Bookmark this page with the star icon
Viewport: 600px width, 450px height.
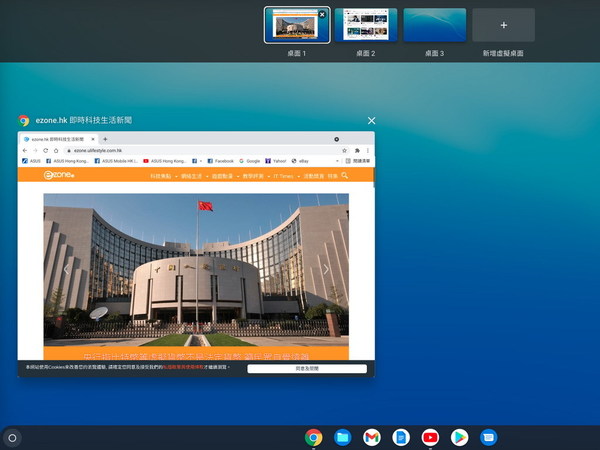click(344, 150)
